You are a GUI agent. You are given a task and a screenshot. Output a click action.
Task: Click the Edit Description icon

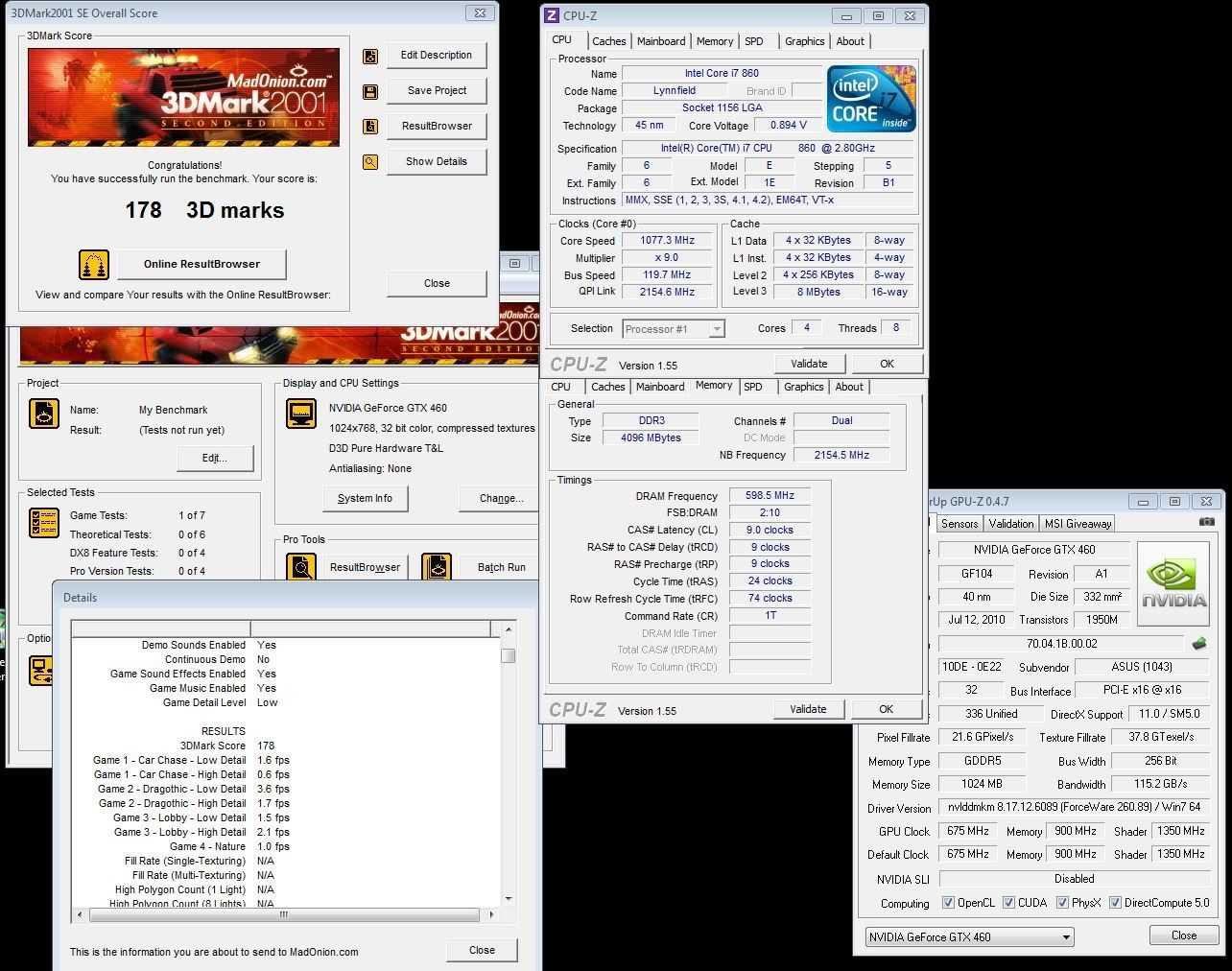point(369,57)
